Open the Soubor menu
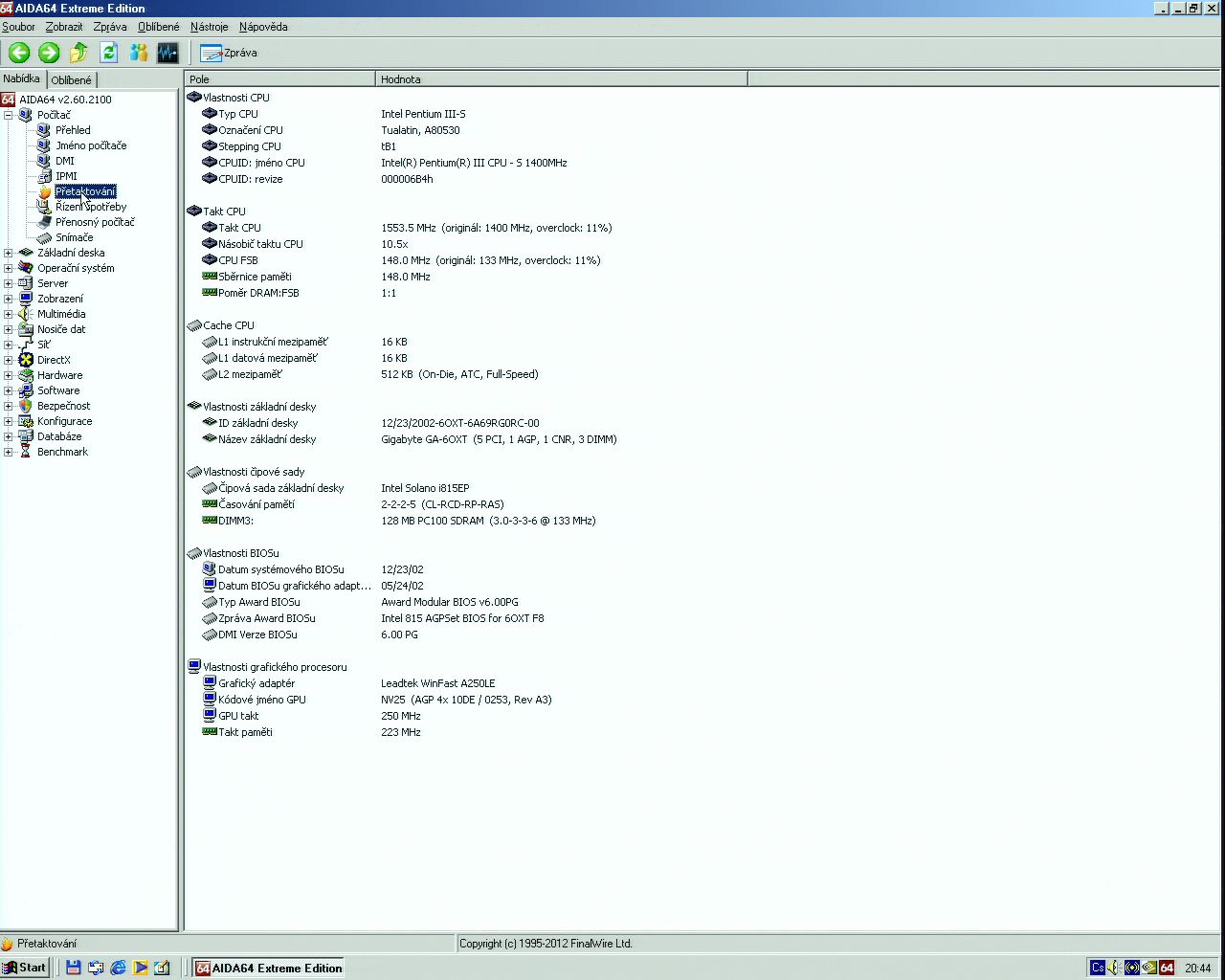The image size is (1225, 980). point(18,27)
